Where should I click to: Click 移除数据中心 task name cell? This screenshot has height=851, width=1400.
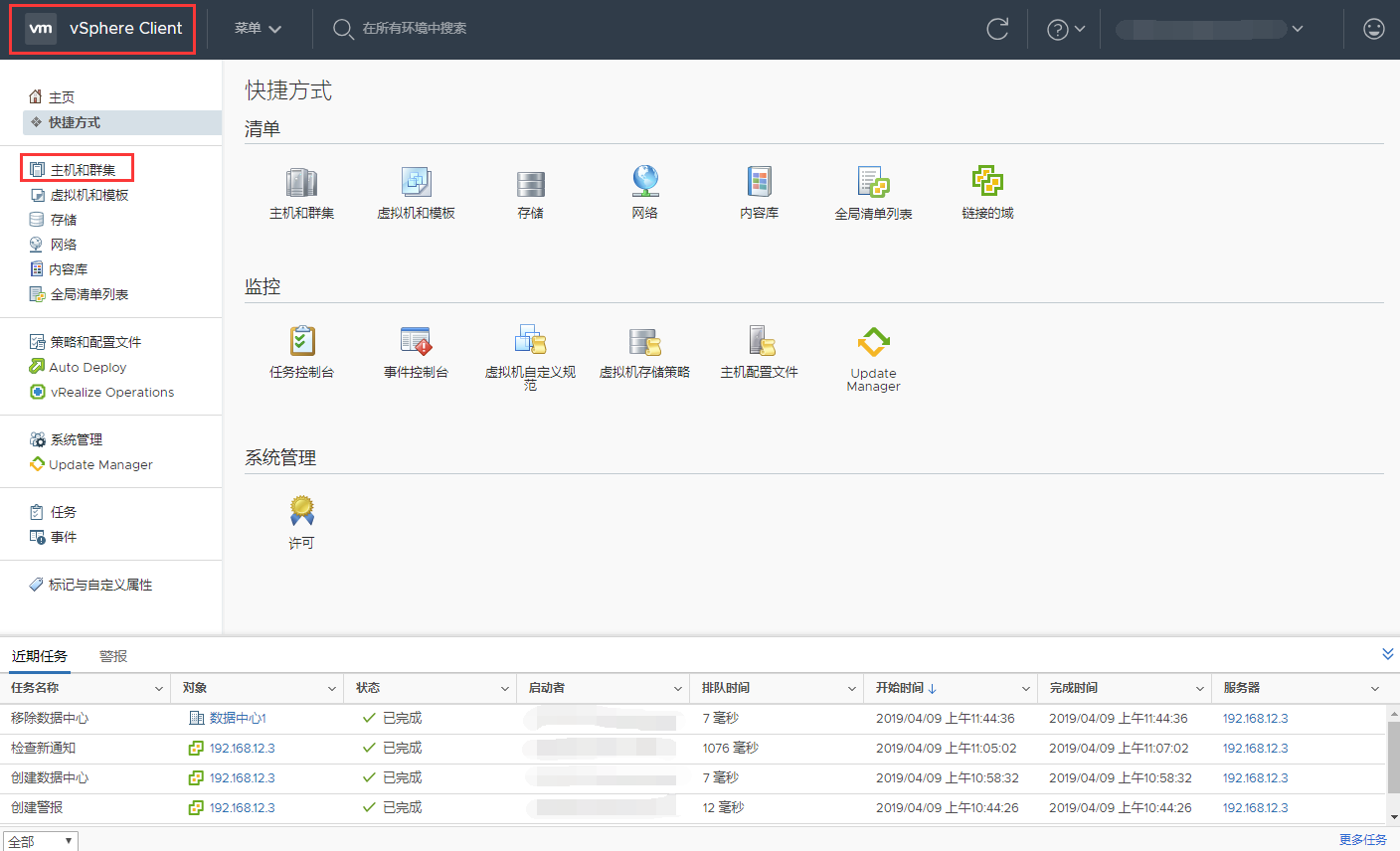pos(50,718)
